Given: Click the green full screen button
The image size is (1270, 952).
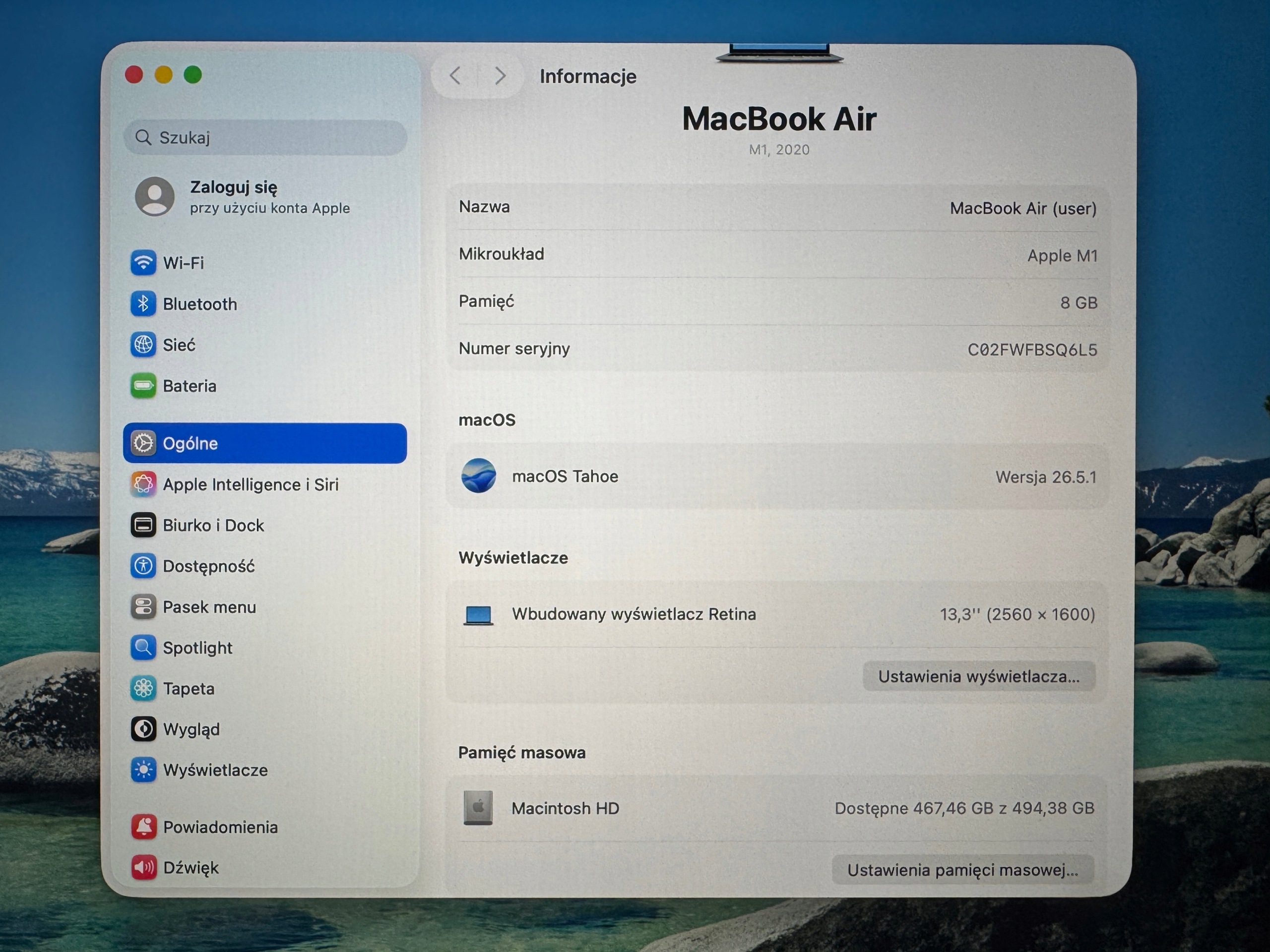Looking at the screenshot, I should point(193,74).
